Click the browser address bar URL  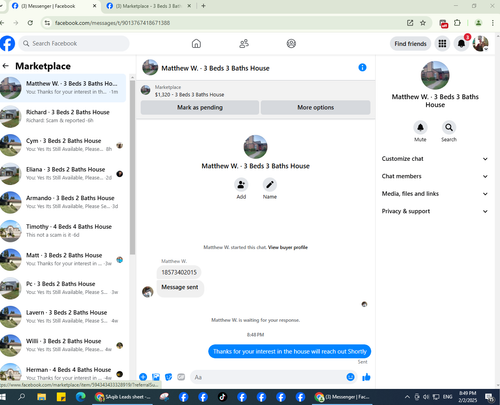coord(112,23)
